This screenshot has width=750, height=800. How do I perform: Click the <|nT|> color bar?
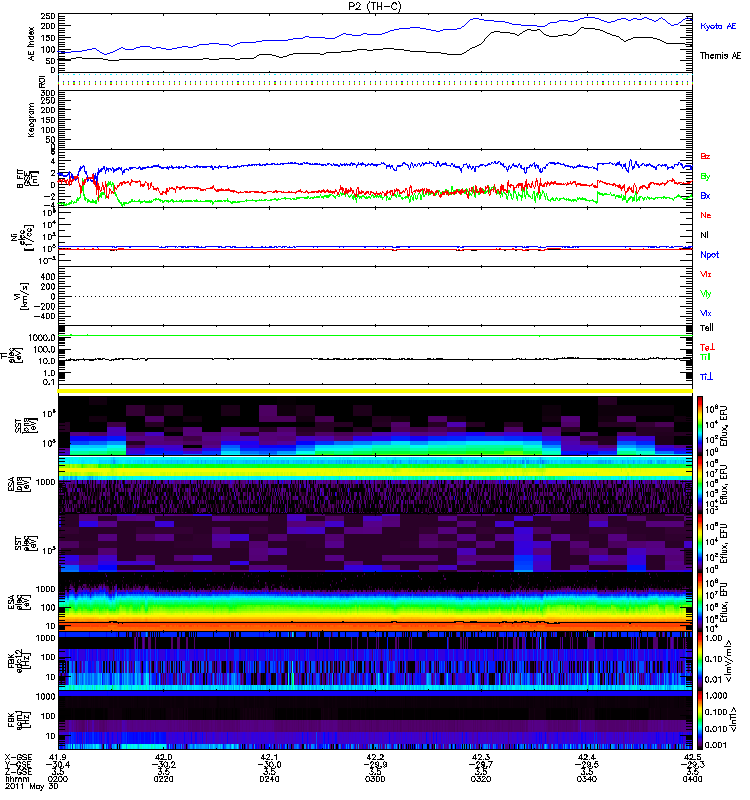[700, 720]
